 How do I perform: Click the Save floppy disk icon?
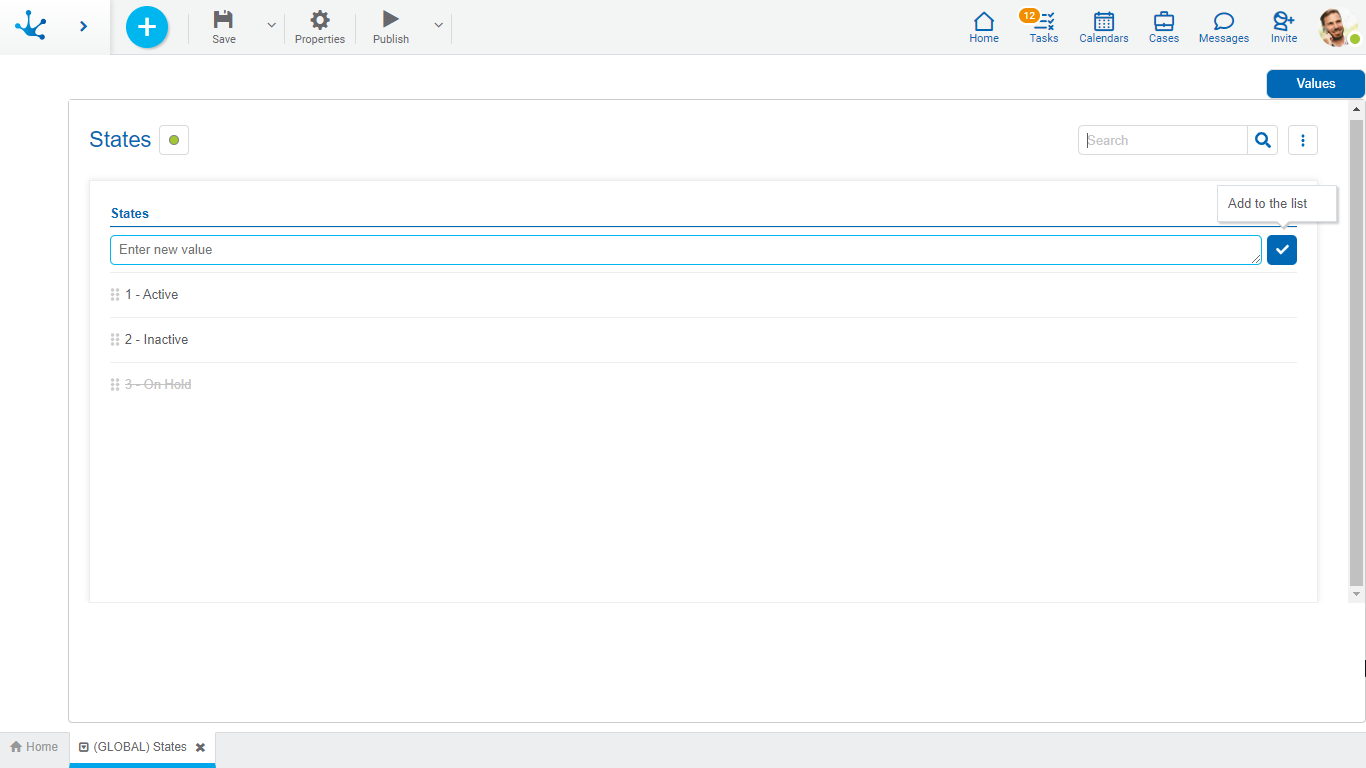(224, 20)
